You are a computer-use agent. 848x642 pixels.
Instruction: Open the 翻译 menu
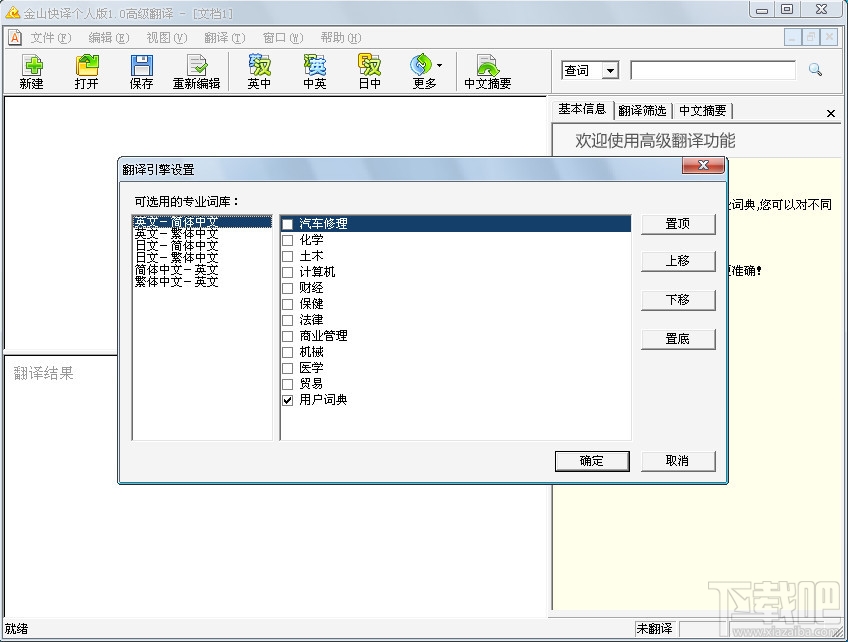tap(224, 38)
